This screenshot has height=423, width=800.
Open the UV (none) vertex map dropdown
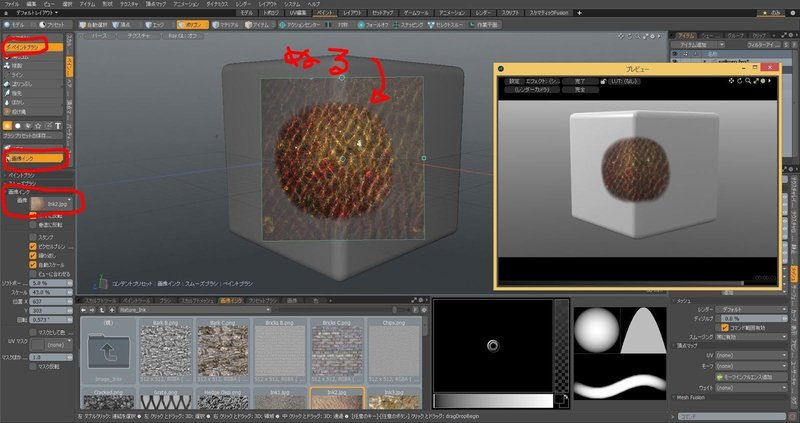coord(751,355)
